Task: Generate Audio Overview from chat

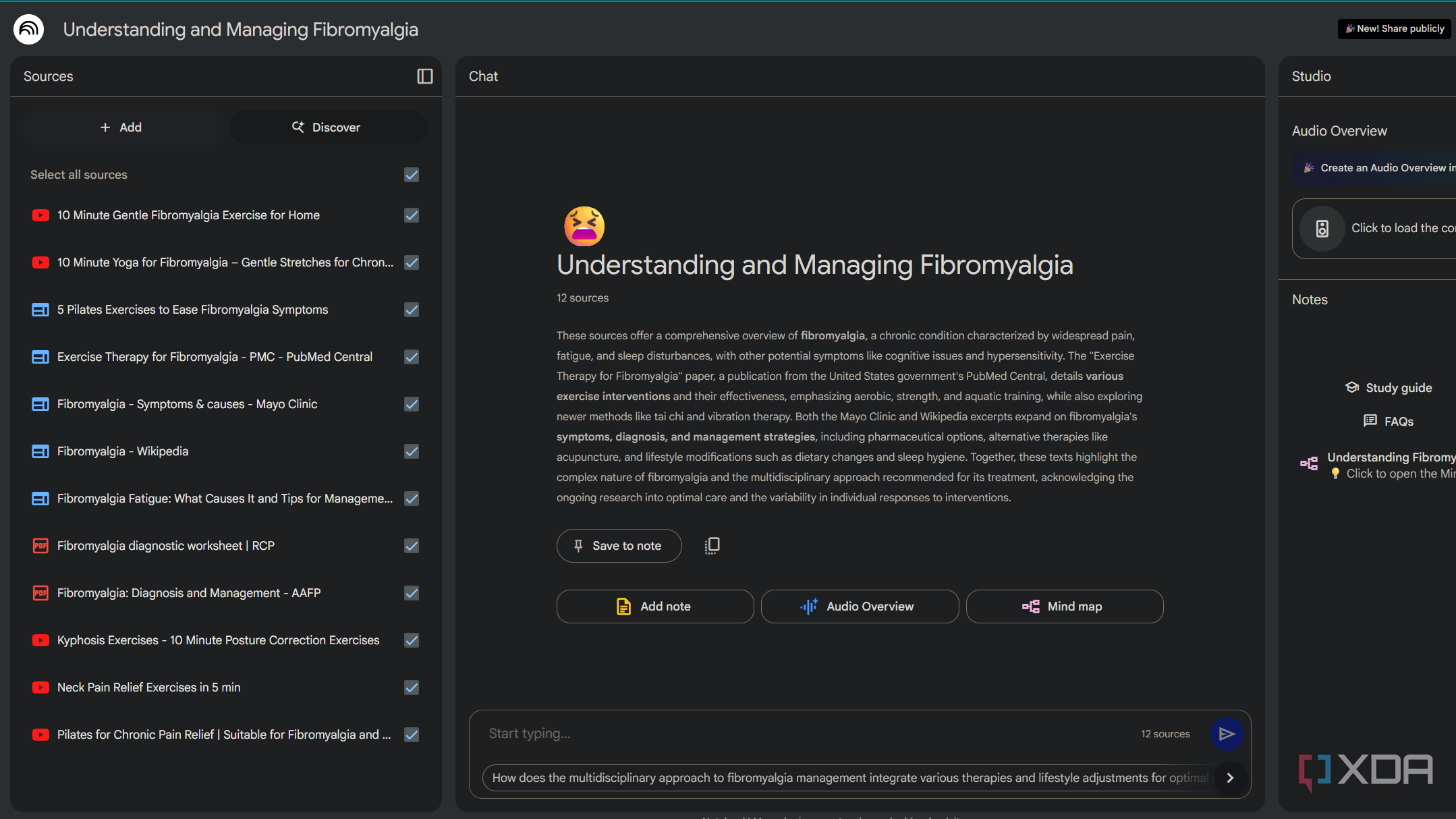Action: (x=859, y=606)
